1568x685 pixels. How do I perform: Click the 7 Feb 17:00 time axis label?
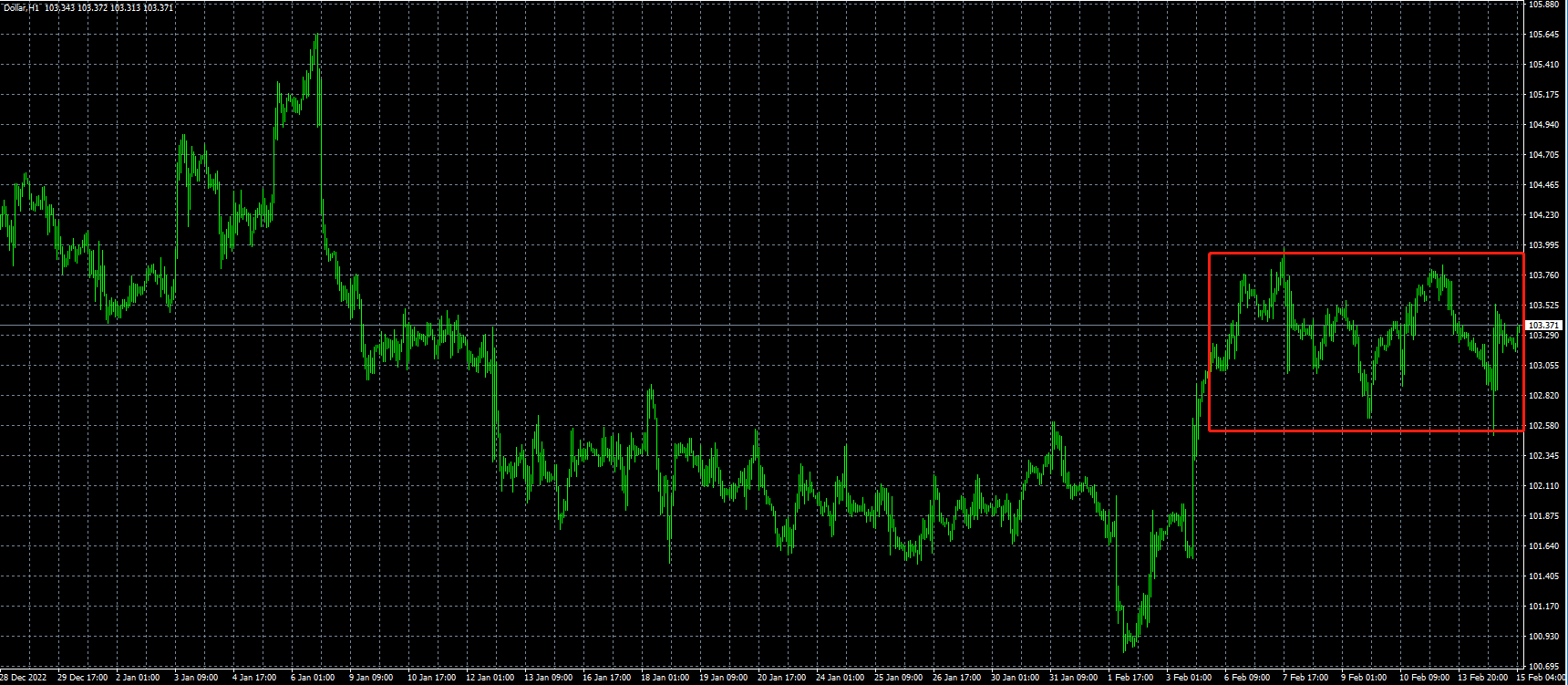1305,678
